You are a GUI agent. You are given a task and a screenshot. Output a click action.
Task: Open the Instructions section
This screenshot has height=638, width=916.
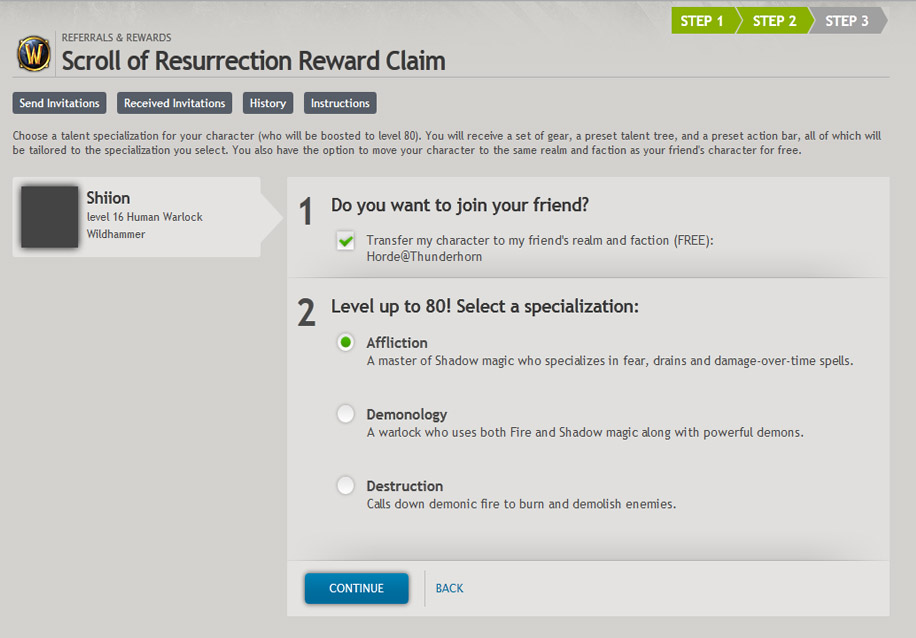[340, 102]
